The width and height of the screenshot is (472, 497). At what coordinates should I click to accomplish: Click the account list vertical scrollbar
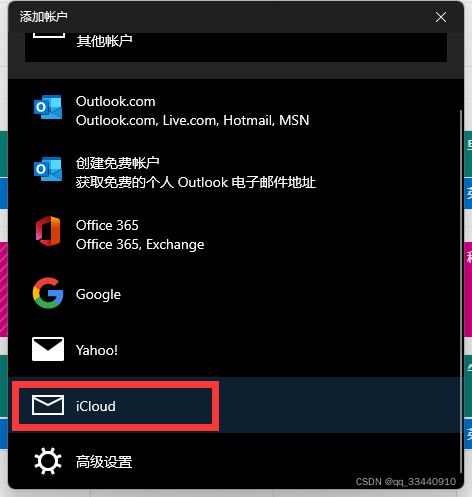tap(461, 290)
